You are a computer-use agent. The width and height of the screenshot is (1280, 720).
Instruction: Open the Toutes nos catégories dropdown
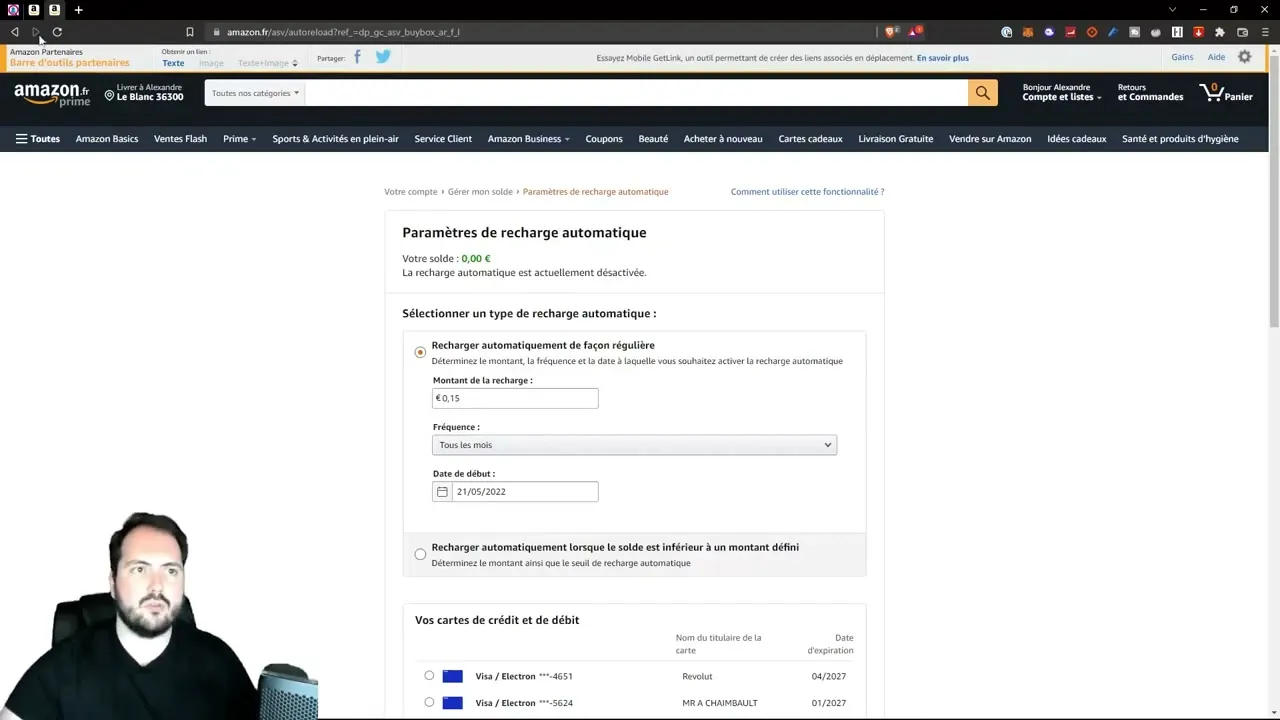[253, 92]
